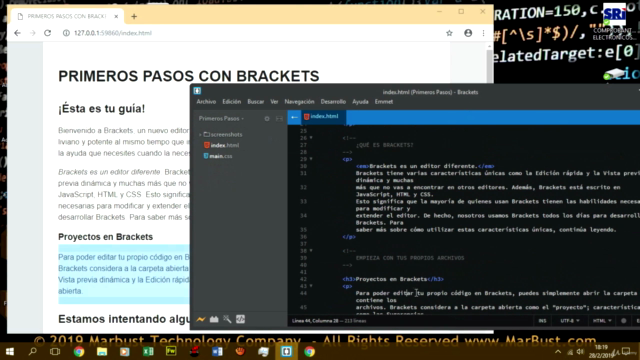This screenshot has width=640, height=360.
Task: Click the tools icon in the Brackets bottom bar
Action: (227, 320)
